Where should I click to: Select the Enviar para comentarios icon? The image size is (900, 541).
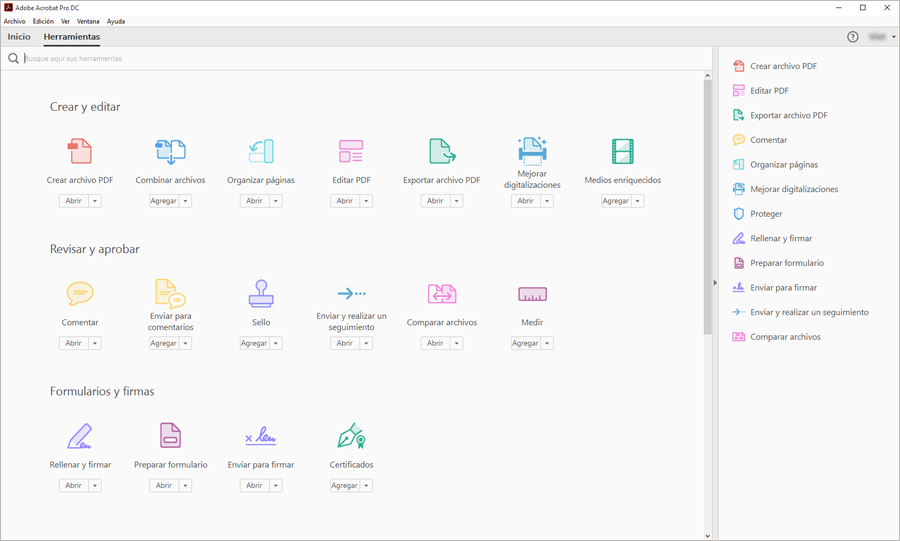pyautogui.click(x=170, y=293)
